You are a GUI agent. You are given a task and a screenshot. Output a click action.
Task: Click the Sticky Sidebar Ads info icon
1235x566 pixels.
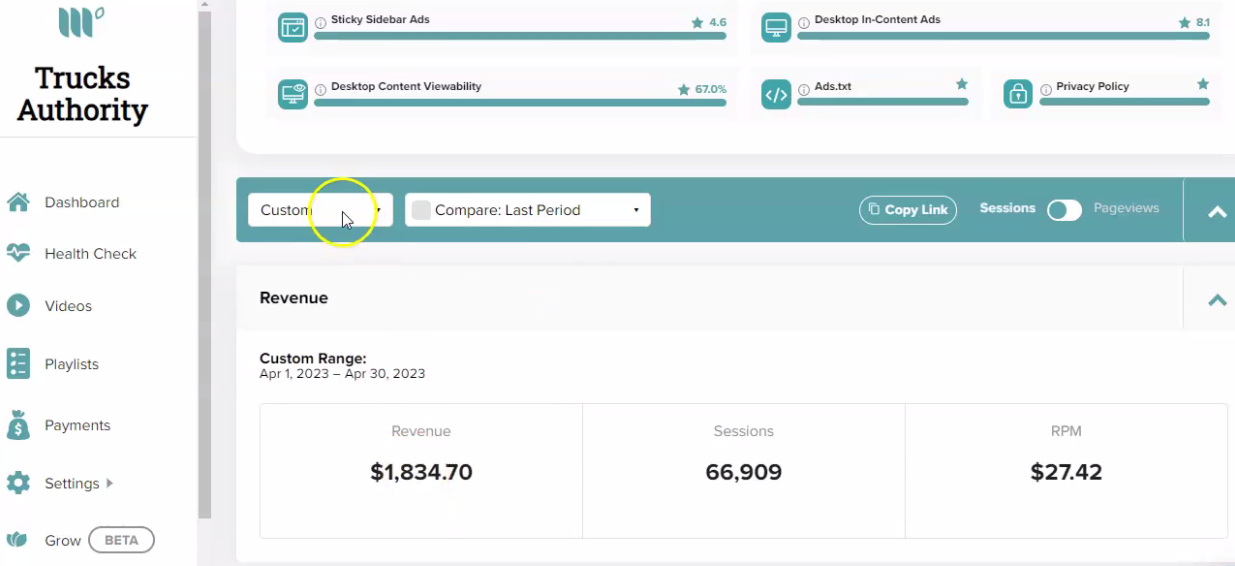click(320, 21)
